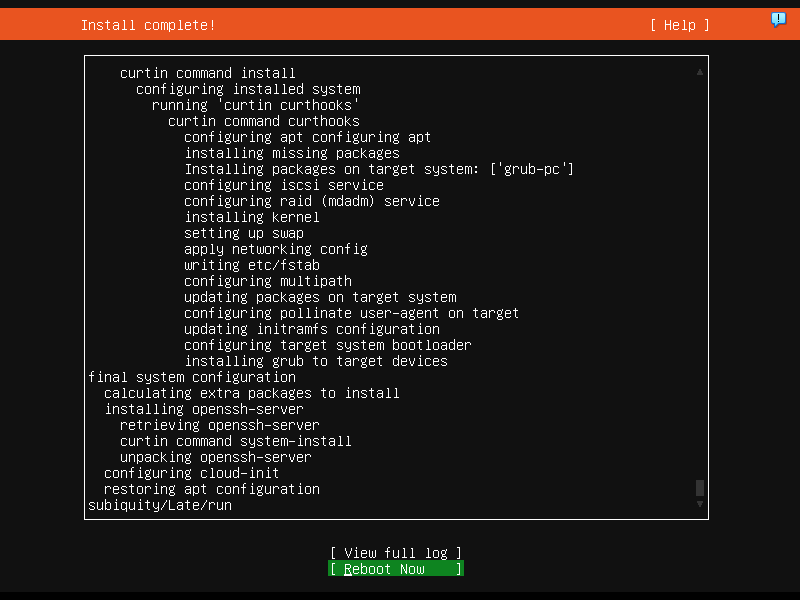Open the View full log button

click(x=396, y=553)
